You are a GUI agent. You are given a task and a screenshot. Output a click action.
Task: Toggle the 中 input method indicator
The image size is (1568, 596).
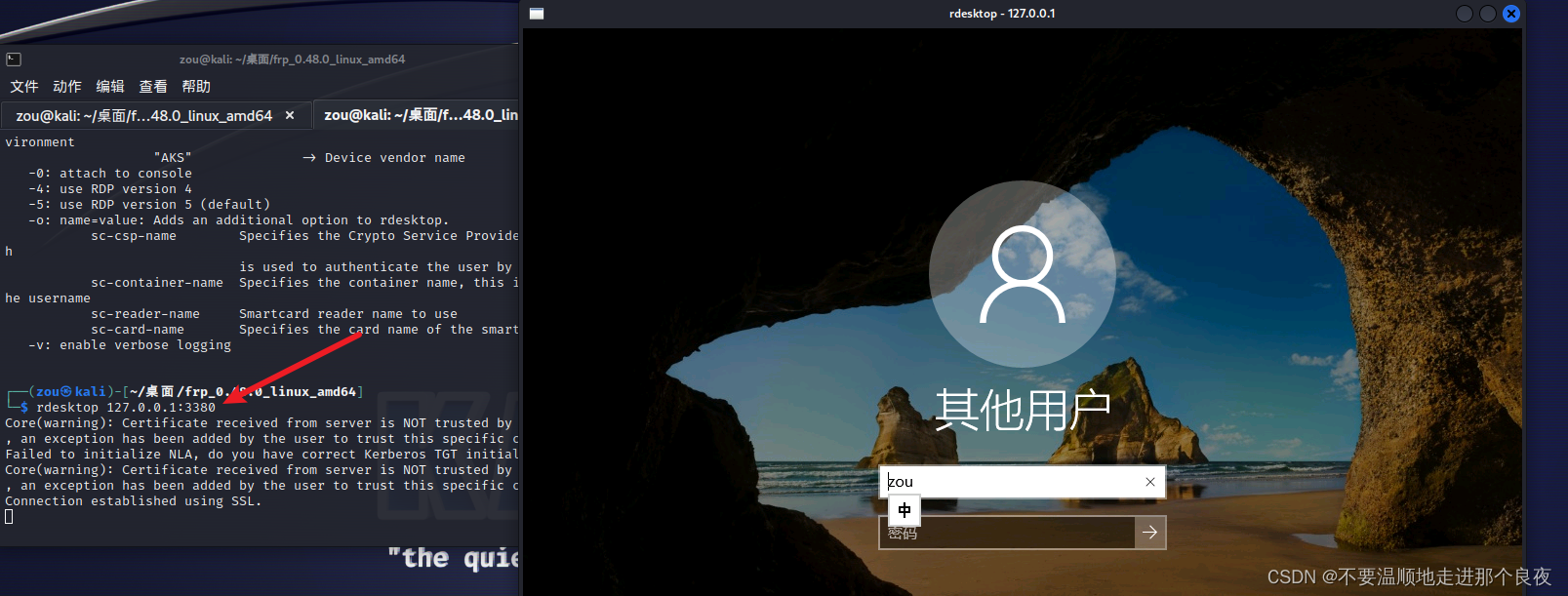pos(905,510)
